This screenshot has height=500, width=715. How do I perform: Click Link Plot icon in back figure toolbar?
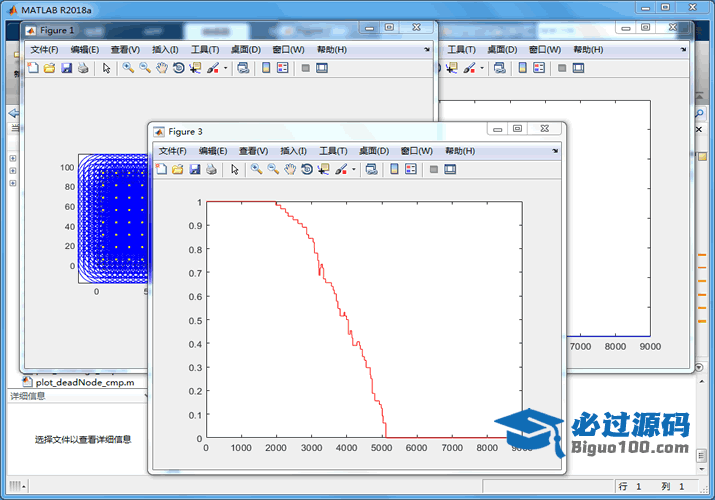500,68
